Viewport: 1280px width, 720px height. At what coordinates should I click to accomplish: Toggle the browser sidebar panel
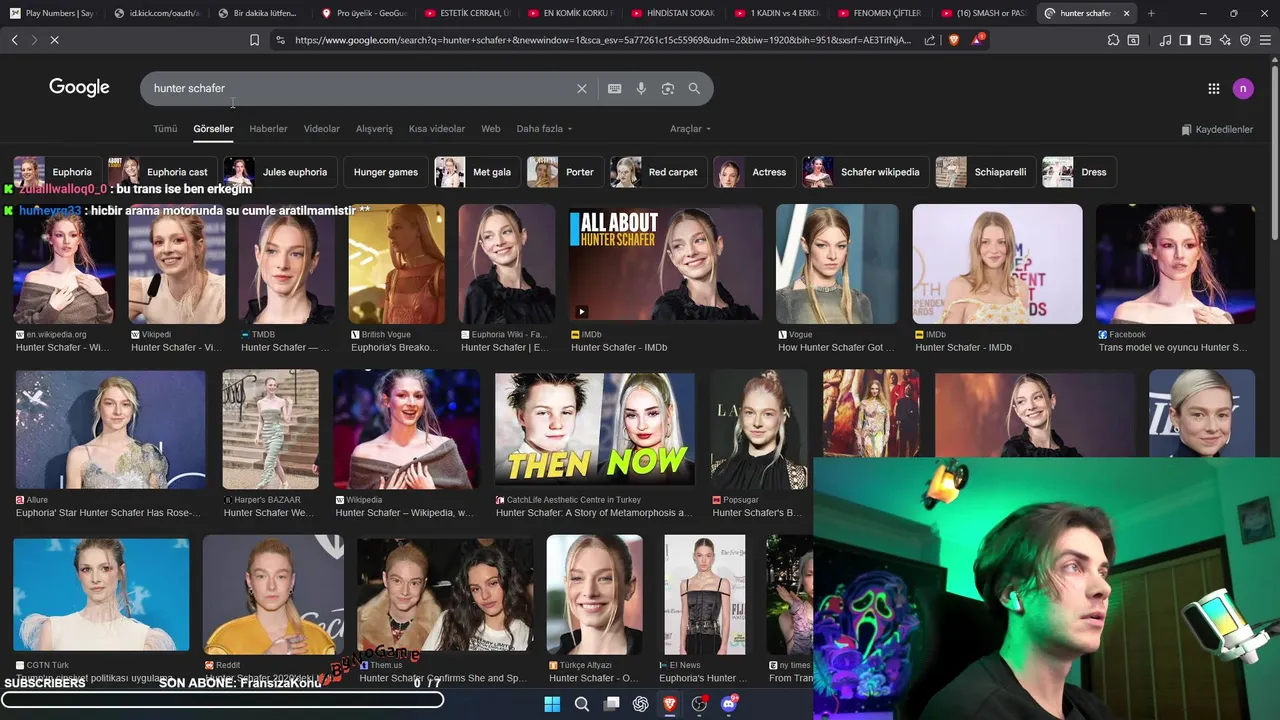pos(1185,40)
